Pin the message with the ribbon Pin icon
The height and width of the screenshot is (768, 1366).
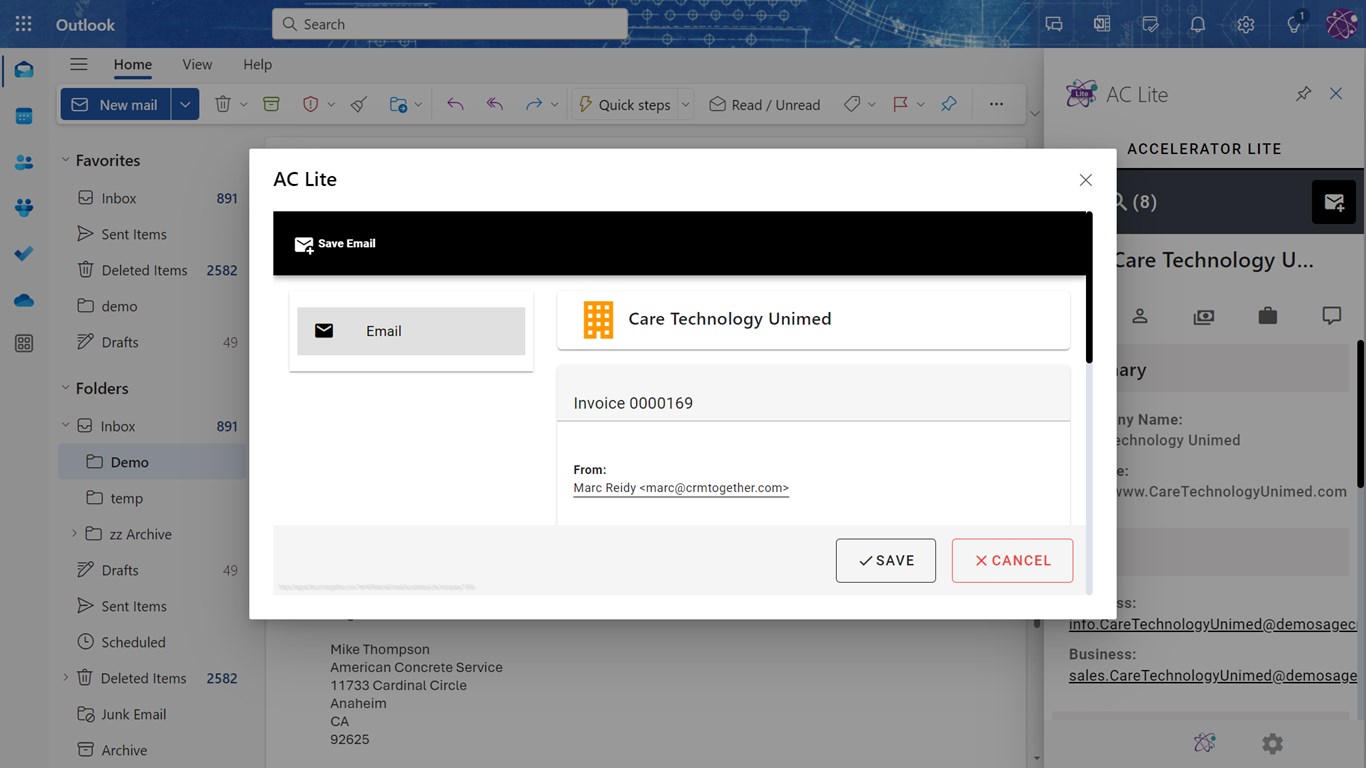point(949,104)
